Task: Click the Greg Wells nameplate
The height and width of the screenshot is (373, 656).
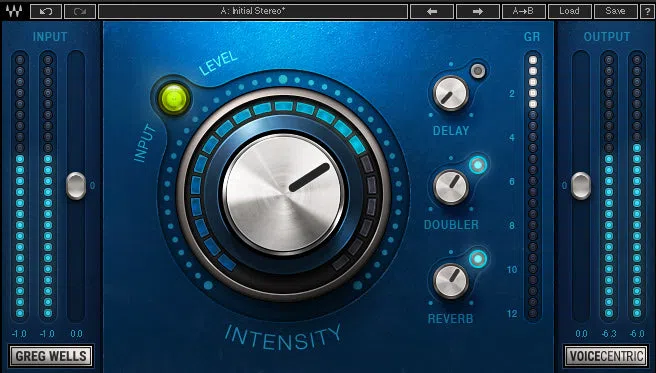Action: coord(51,356)
